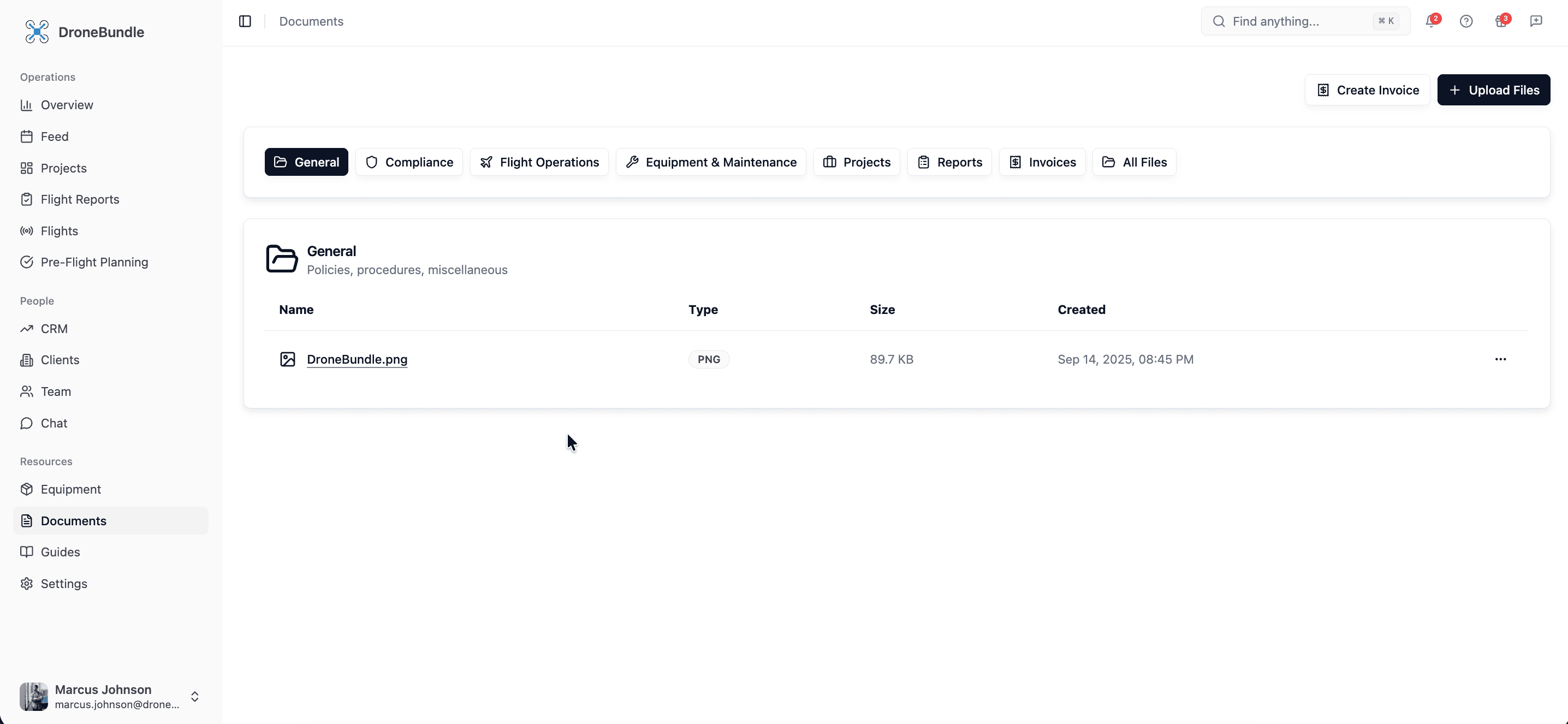
Task: Click the image file icon beside DroneBundle.png
Action: (x=287, y=359)
